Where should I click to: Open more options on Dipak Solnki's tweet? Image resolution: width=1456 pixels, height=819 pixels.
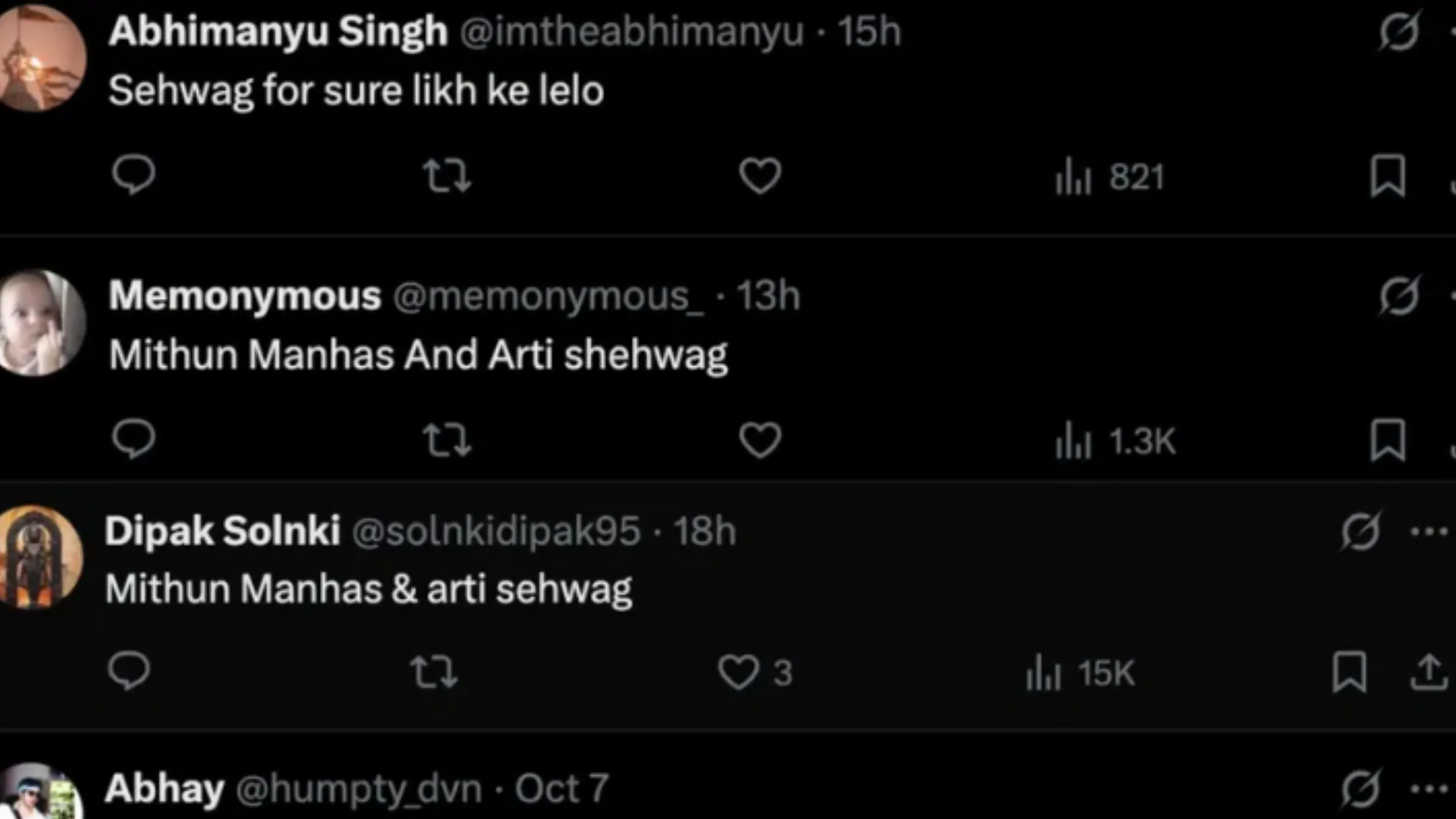(1429, 532)
